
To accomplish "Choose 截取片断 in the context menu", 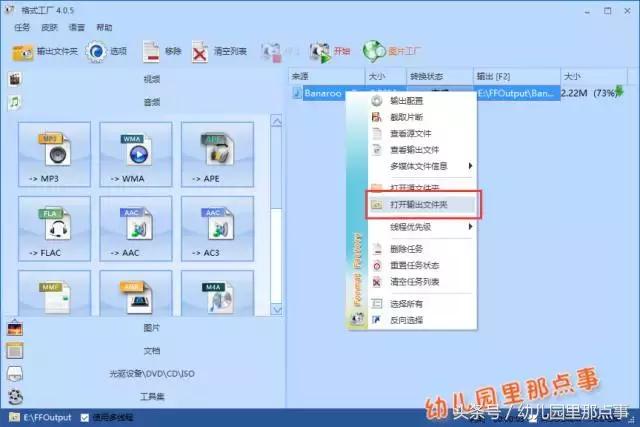I will coord(421,117).
